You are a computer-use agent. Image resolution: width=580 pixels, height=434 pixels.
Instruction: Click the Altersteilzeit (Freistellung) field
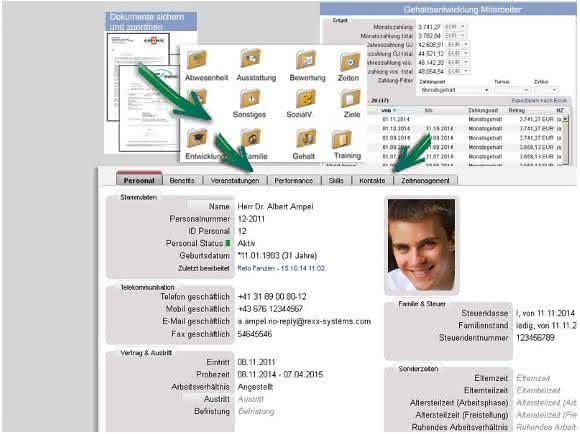pos(547,415)
